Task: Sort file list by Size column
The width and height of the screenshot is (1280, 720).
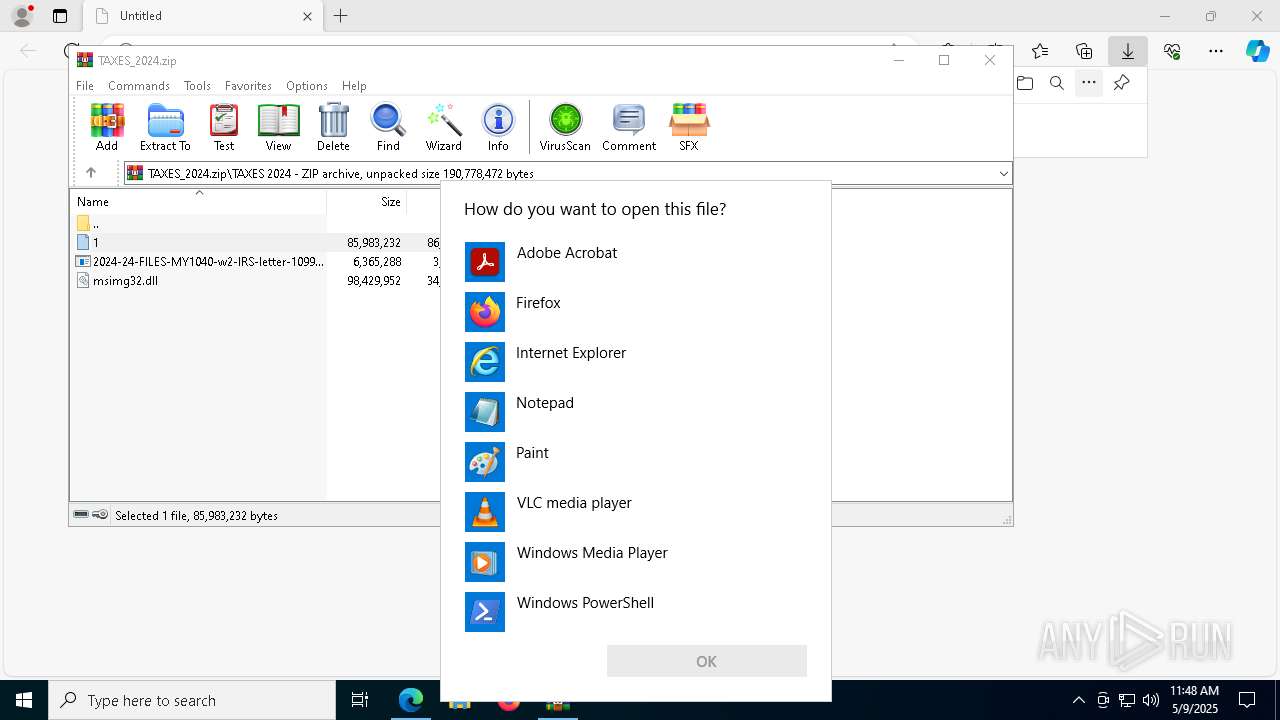Action: 367,201
